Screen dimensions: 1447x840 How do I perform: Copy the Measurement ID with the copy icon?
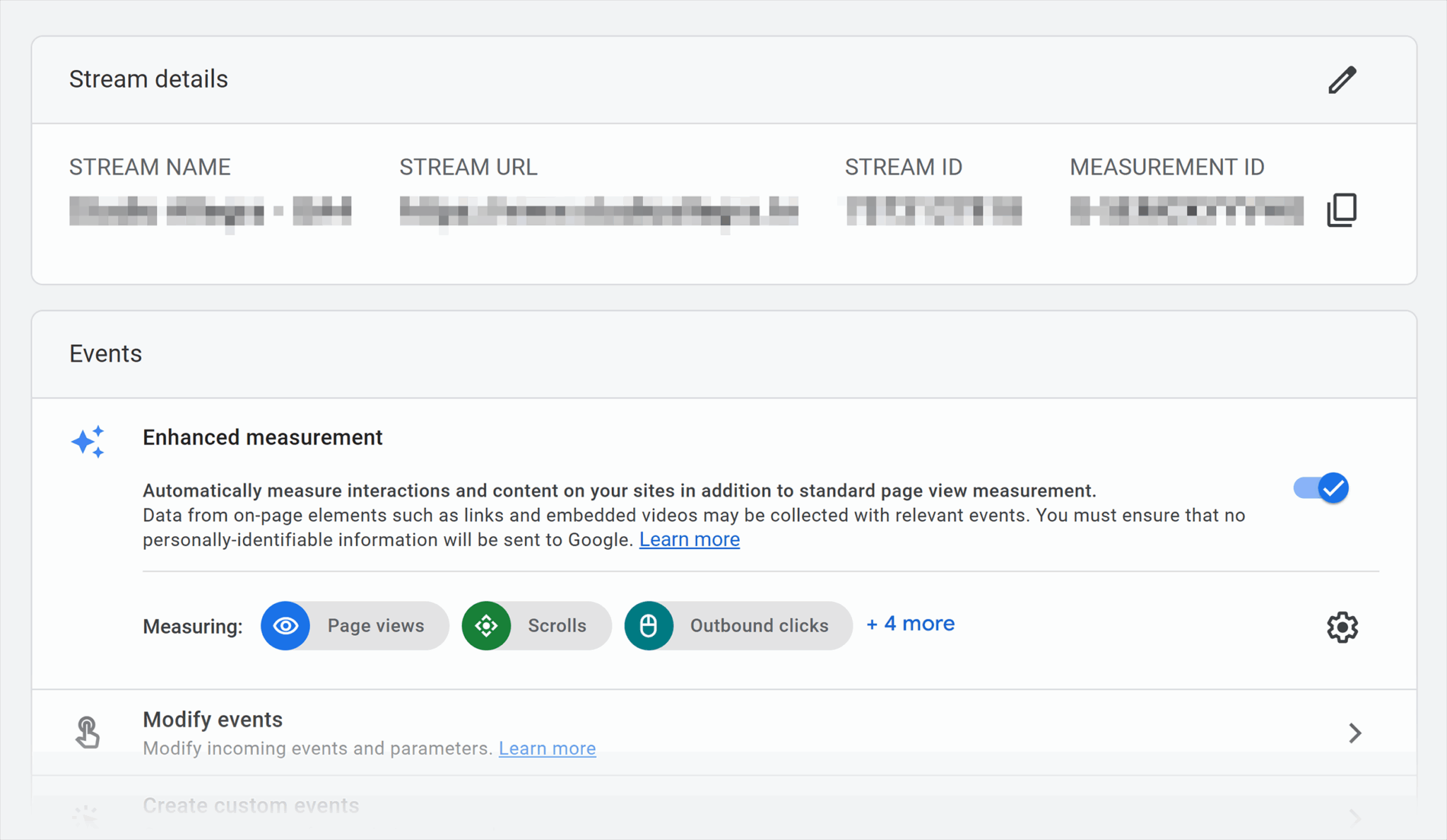coord(1342,210)
